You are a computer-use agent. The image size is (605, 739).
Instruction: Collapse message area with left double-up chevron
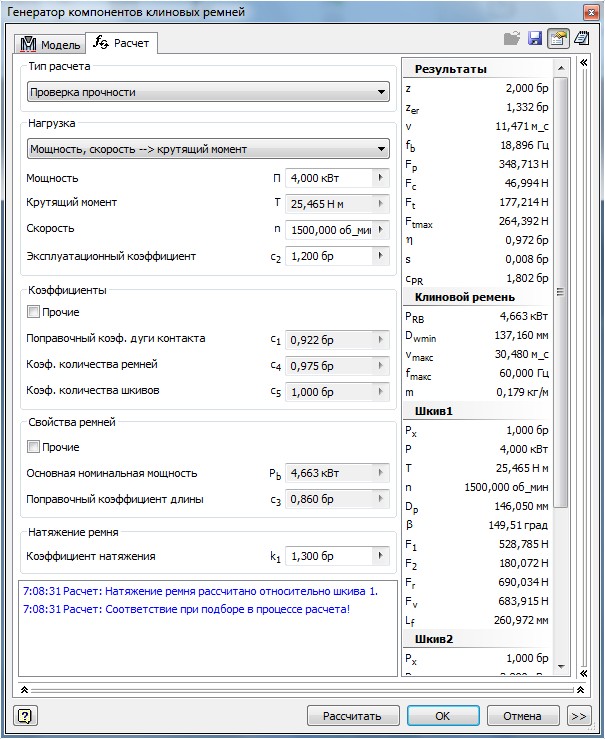click(x=25, y=690)
